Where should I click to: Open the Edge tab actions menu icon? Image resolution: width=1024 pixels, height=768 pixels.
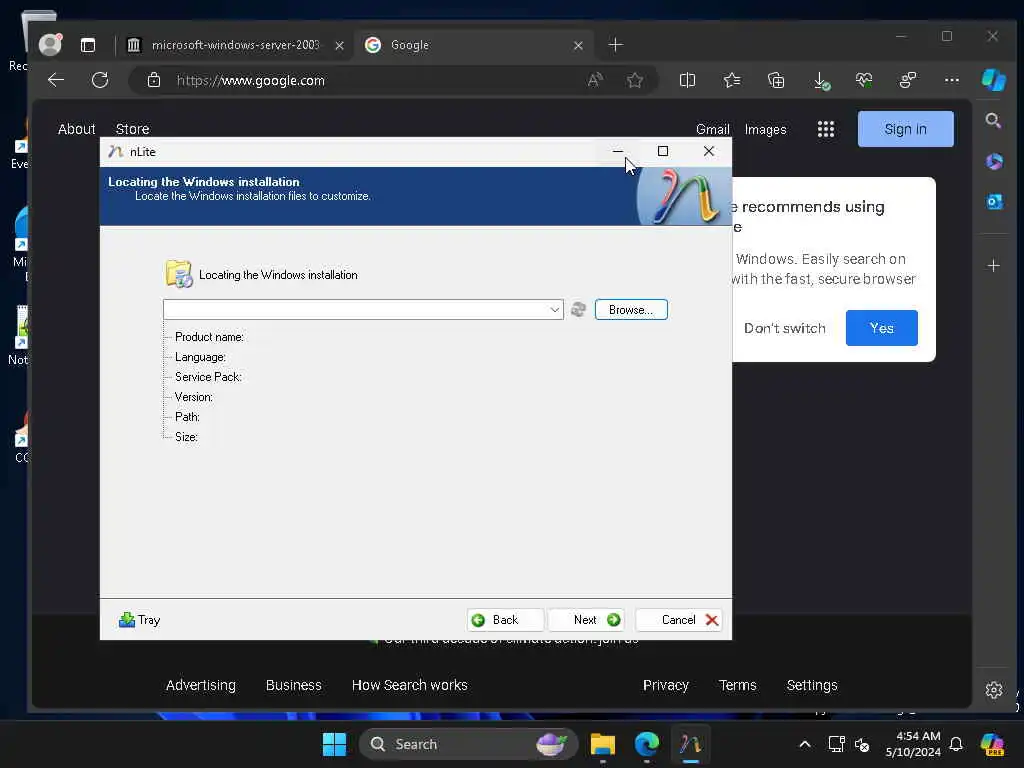click(x=88, y=45)
